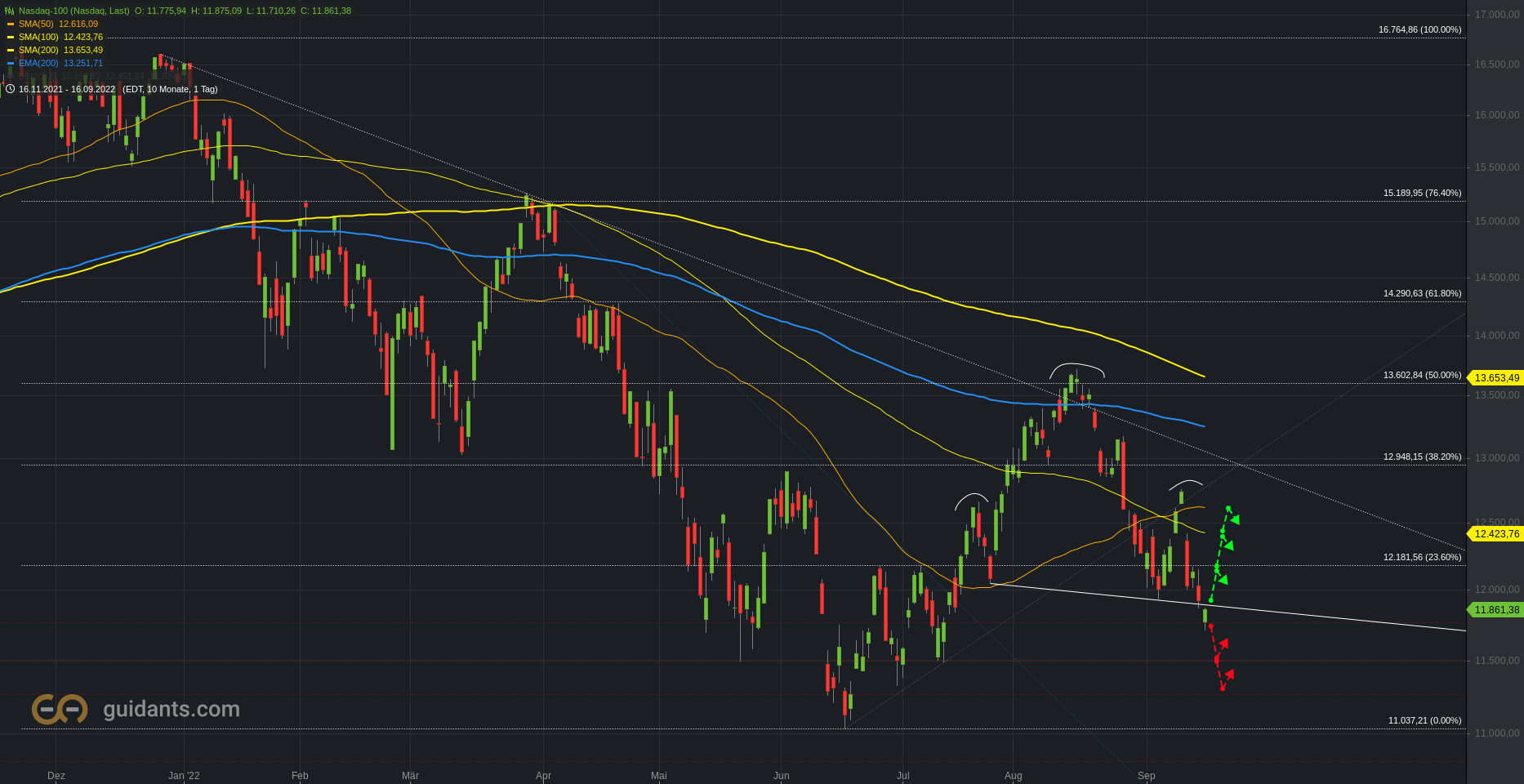This screenshot has width=1524, height=784.
Task: Select the Nasdaq-100 (Nasdaq, Last) title
Action: click(x=74, y=11)
